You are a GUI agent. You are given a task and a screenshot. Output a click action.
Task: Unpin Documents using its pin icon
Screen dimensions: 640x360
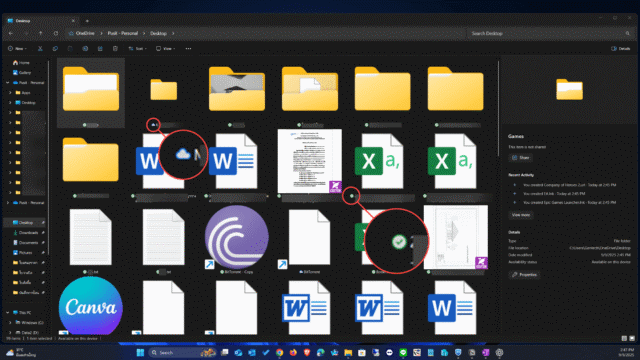point(43,242)
